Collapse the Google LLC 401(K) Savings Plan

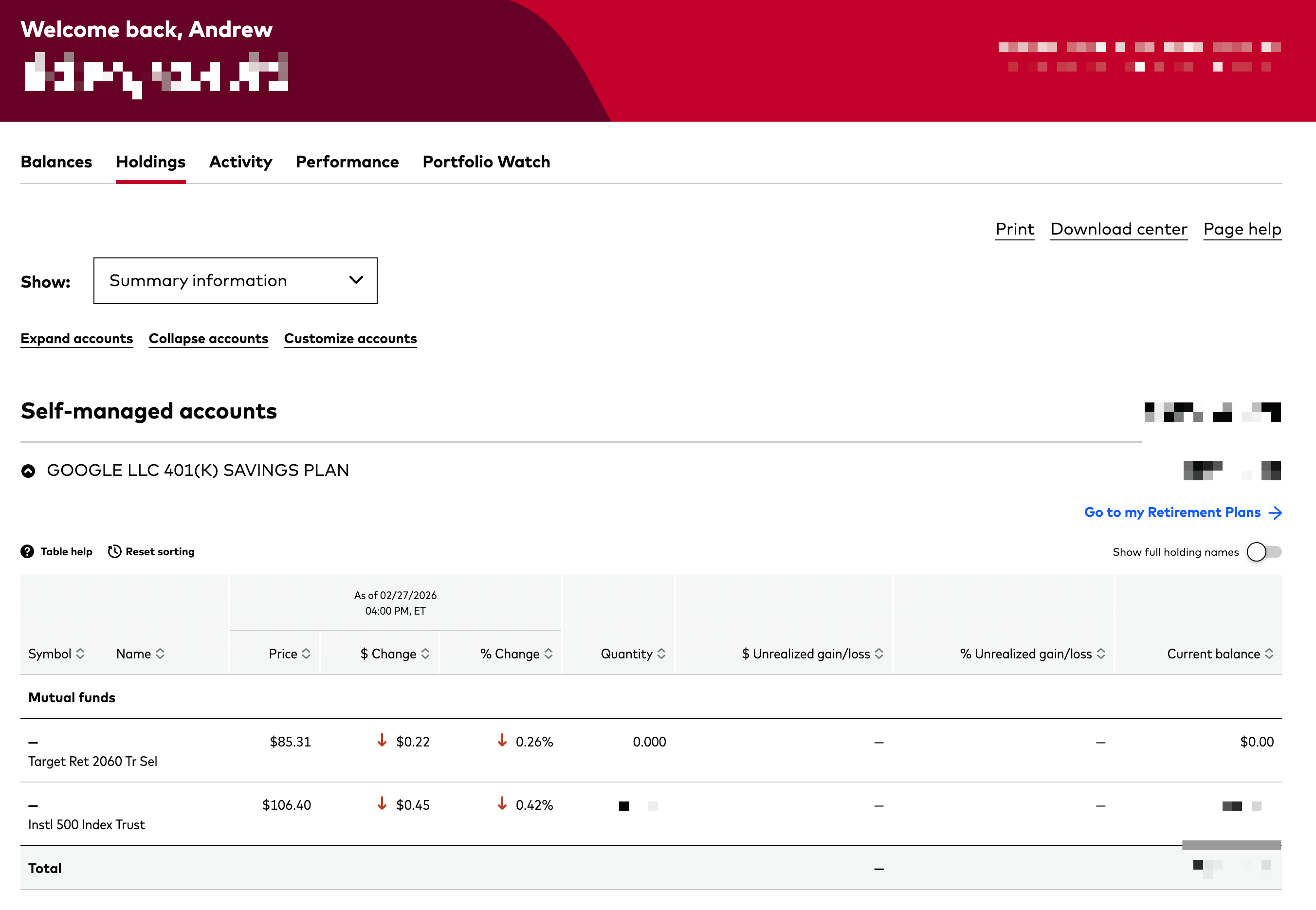pos(28,471)
